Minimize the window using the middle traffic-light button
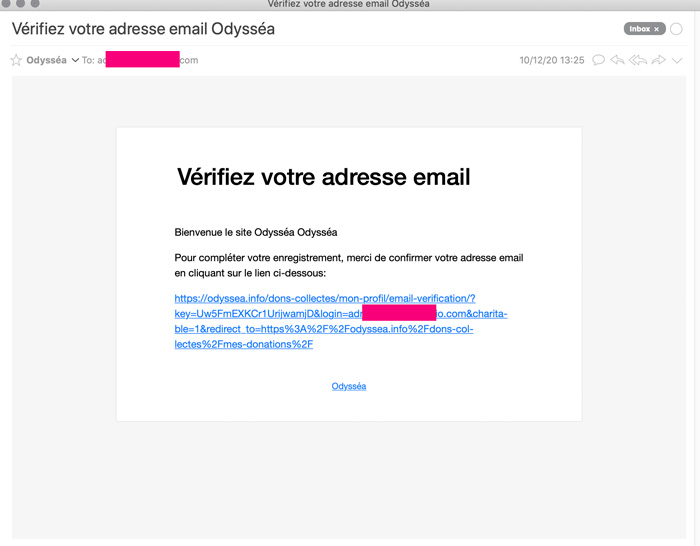The height and width of the screenshot is (546, 700). [x=21, y=3]
